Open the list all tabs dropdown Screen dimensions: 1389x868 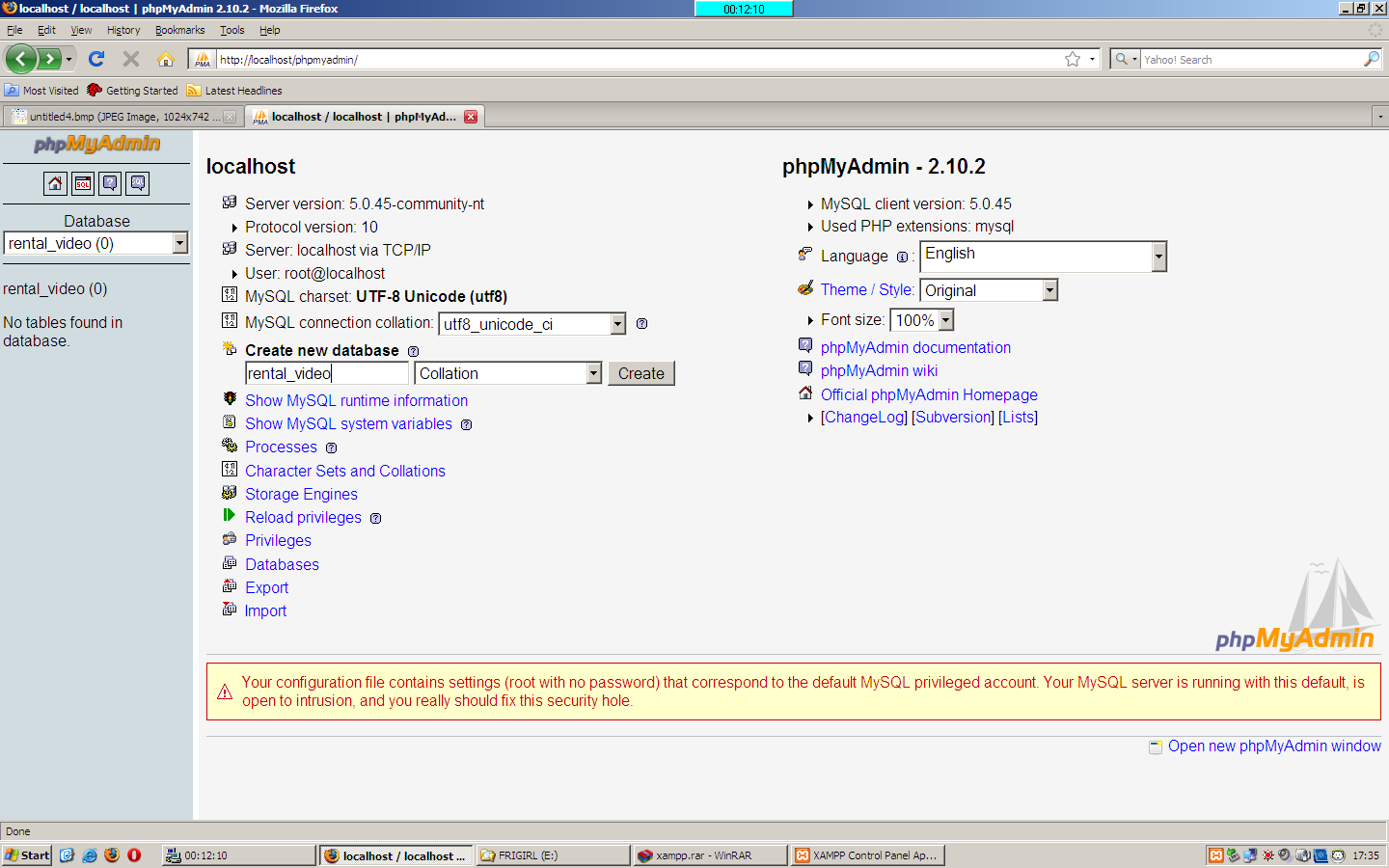click(x=1380, y=117)
